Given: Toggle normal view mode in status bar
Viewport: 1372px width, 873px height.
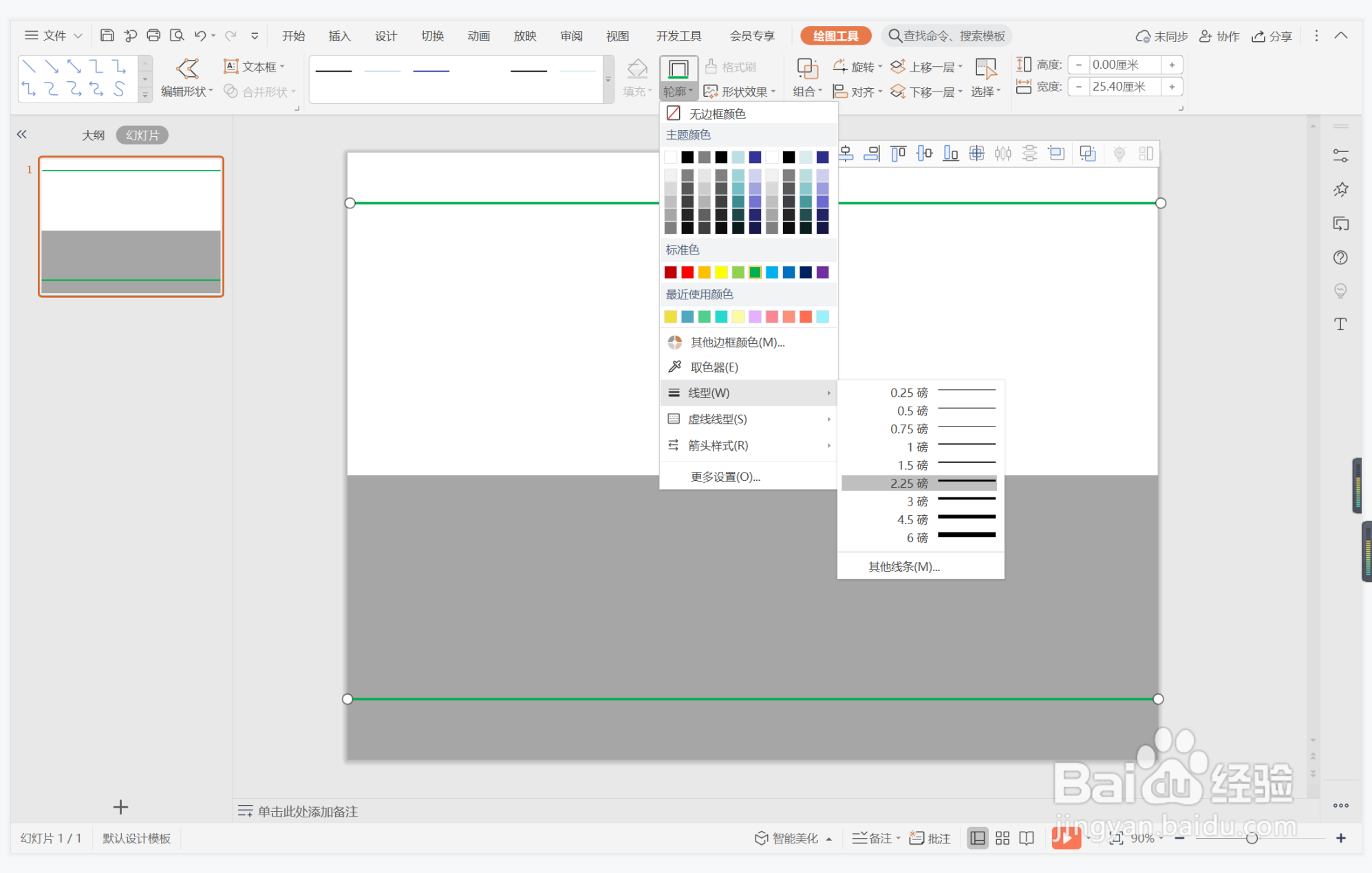Looking at the screenshot, I should tap(977, 838).
